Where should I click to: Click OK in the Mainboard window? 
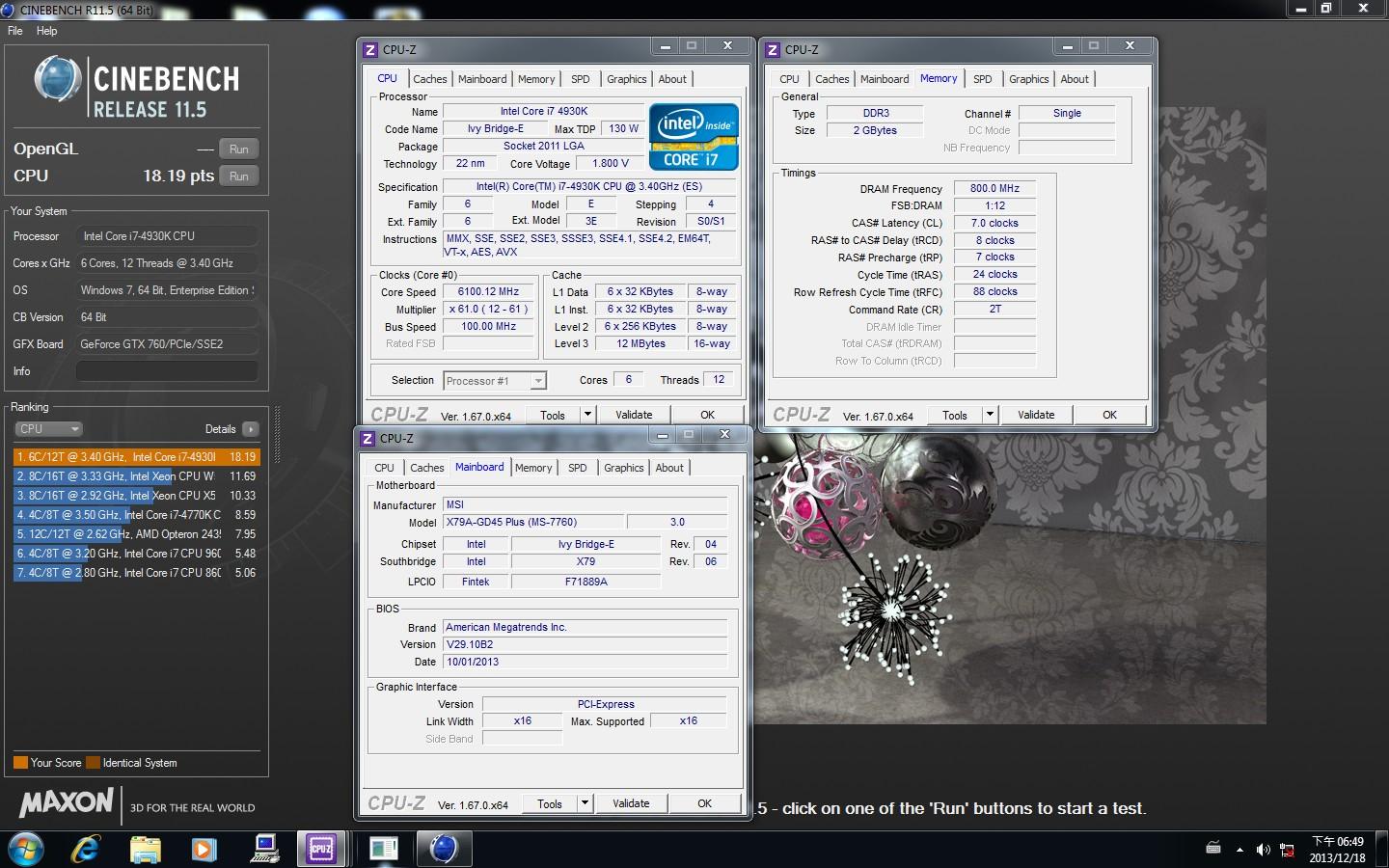click(x=705, y=803)
